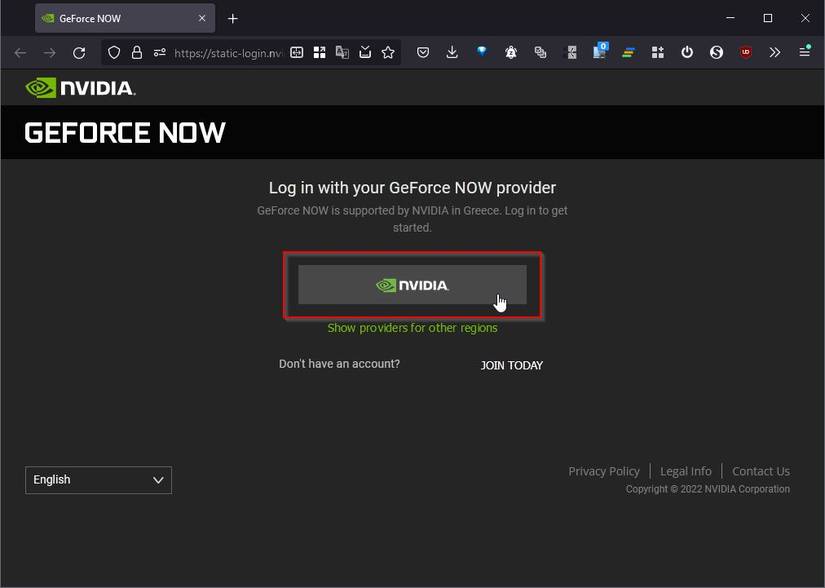This screenshot has height=588, width=825.
Task: Save page to Pocket
Action: [423, 52]
